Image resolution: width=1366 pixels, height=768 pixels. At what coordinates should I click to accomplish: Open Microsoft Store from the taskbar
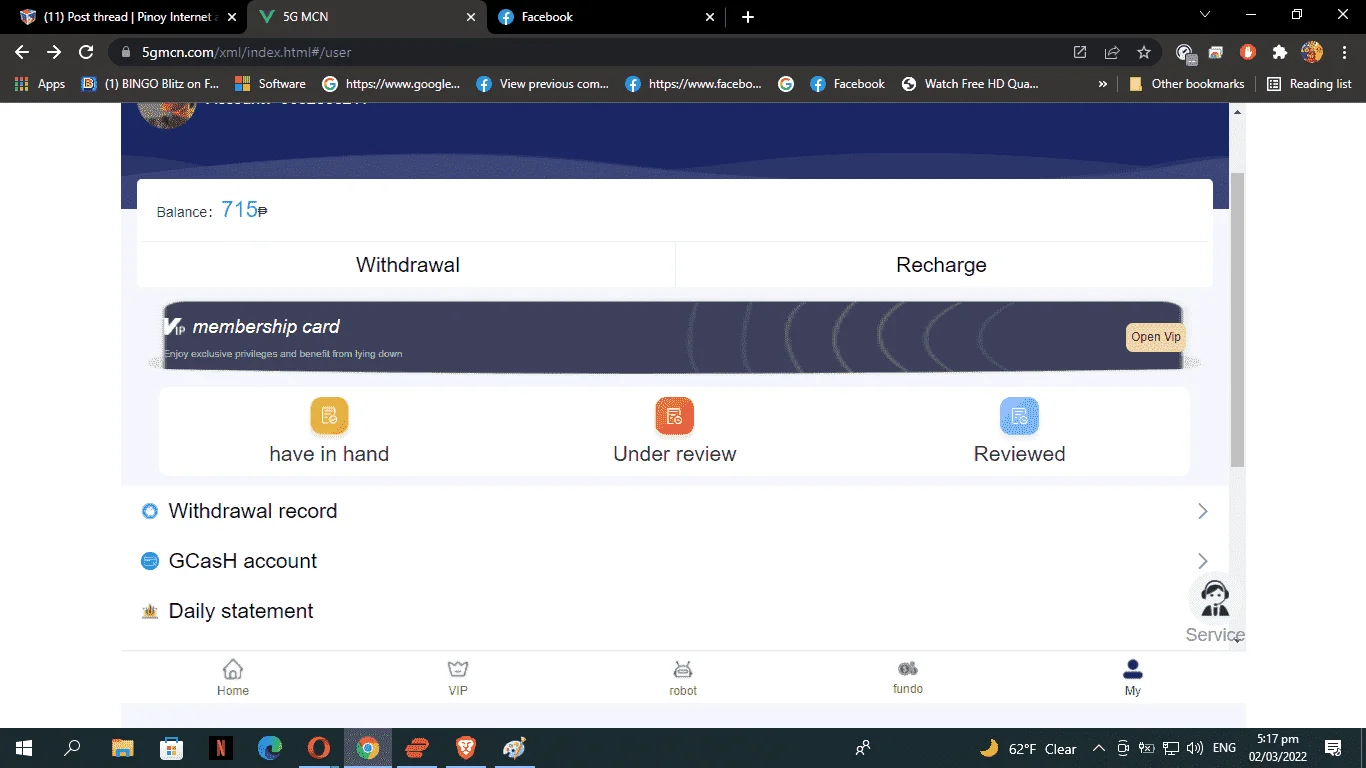click(x=171, y=748)
